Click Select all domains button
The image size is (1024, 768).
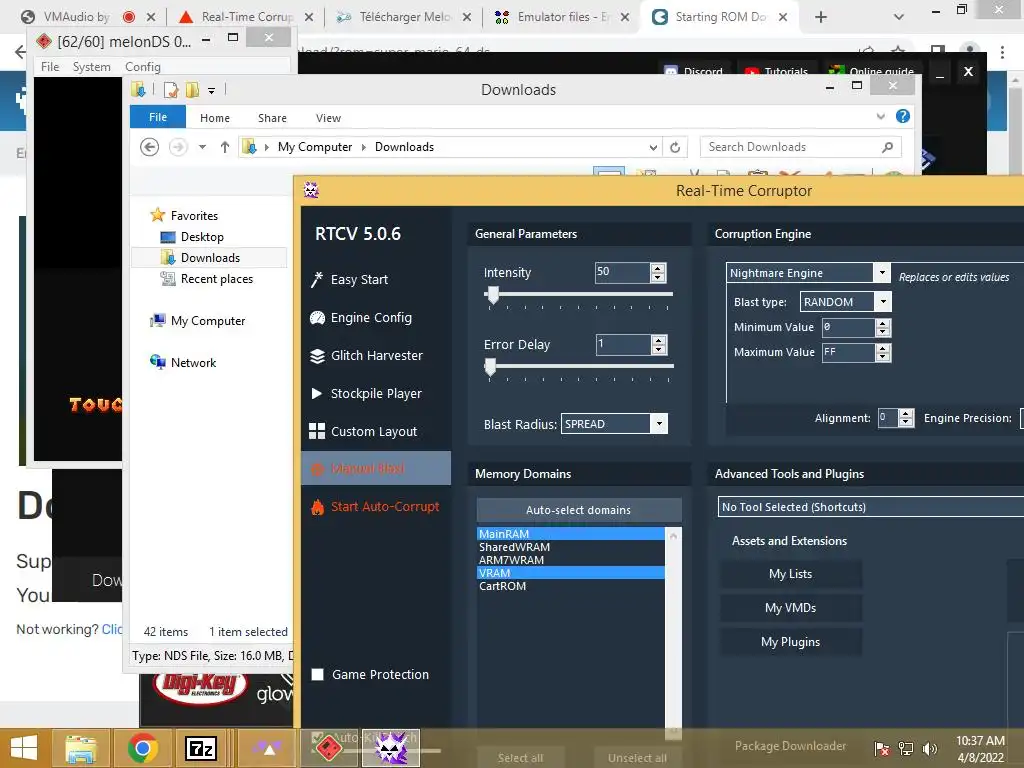click(520, 758)
